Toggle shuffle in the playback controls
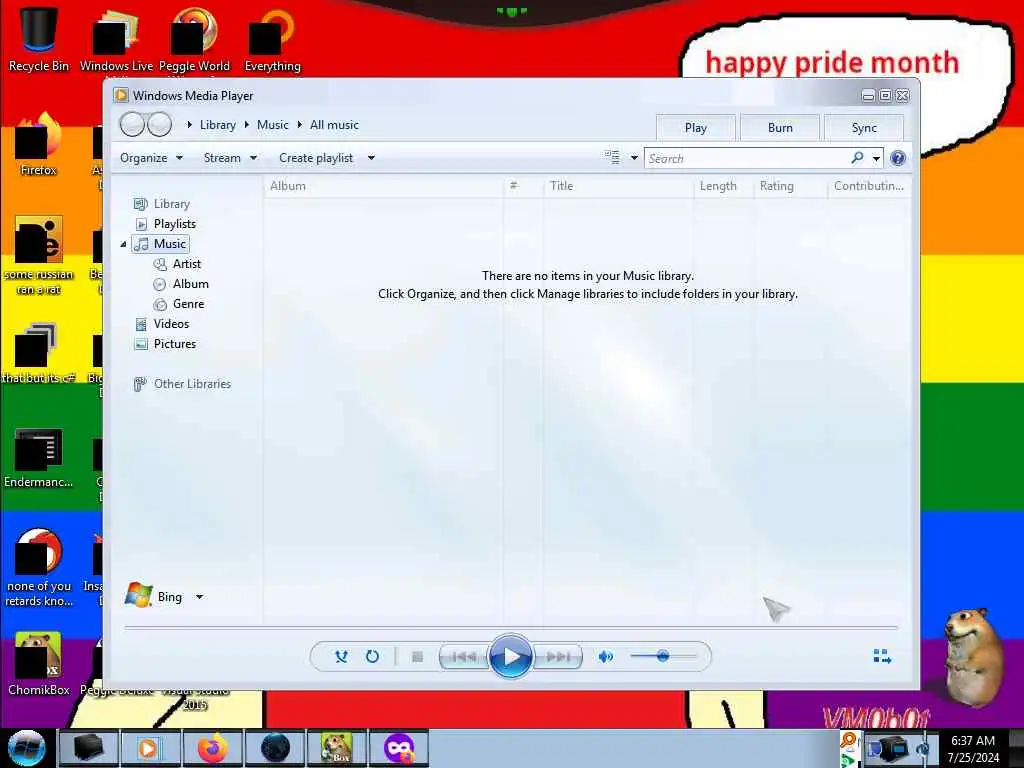 [341, 656]
